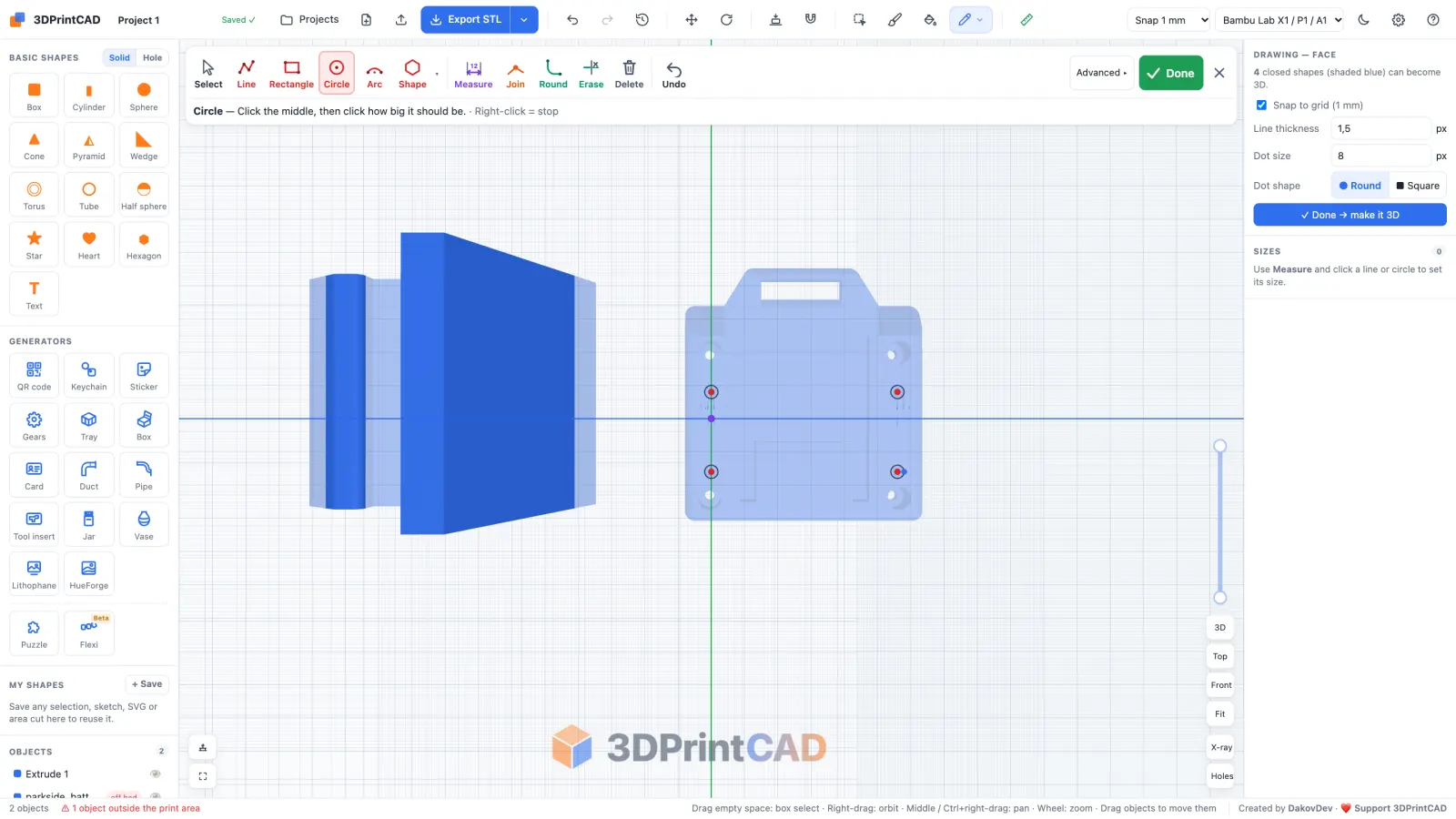Image resolution: width=1456 pixels, height=819 pixels.
Task: Expand Export STL options arrow
Action: (524, 19)
